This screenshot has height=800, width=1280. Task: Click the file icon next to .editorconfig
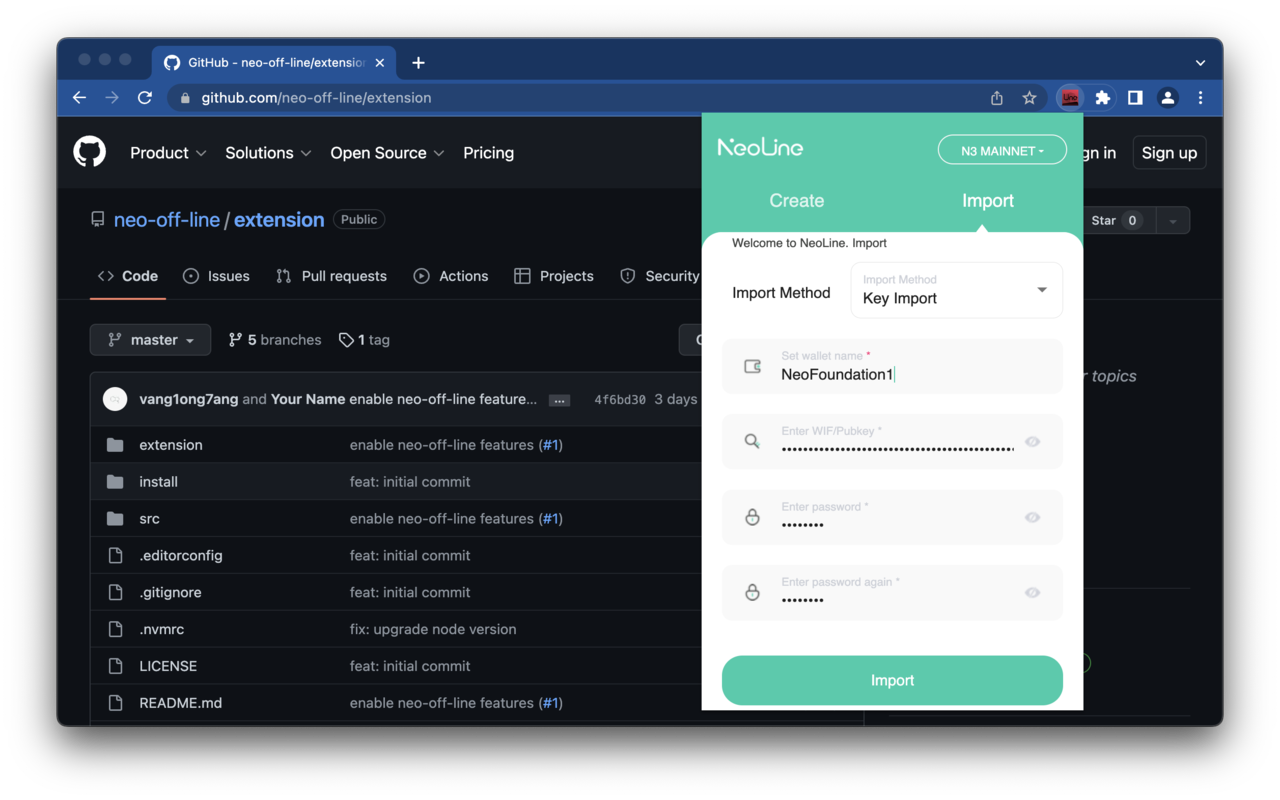tap(115, 556)
